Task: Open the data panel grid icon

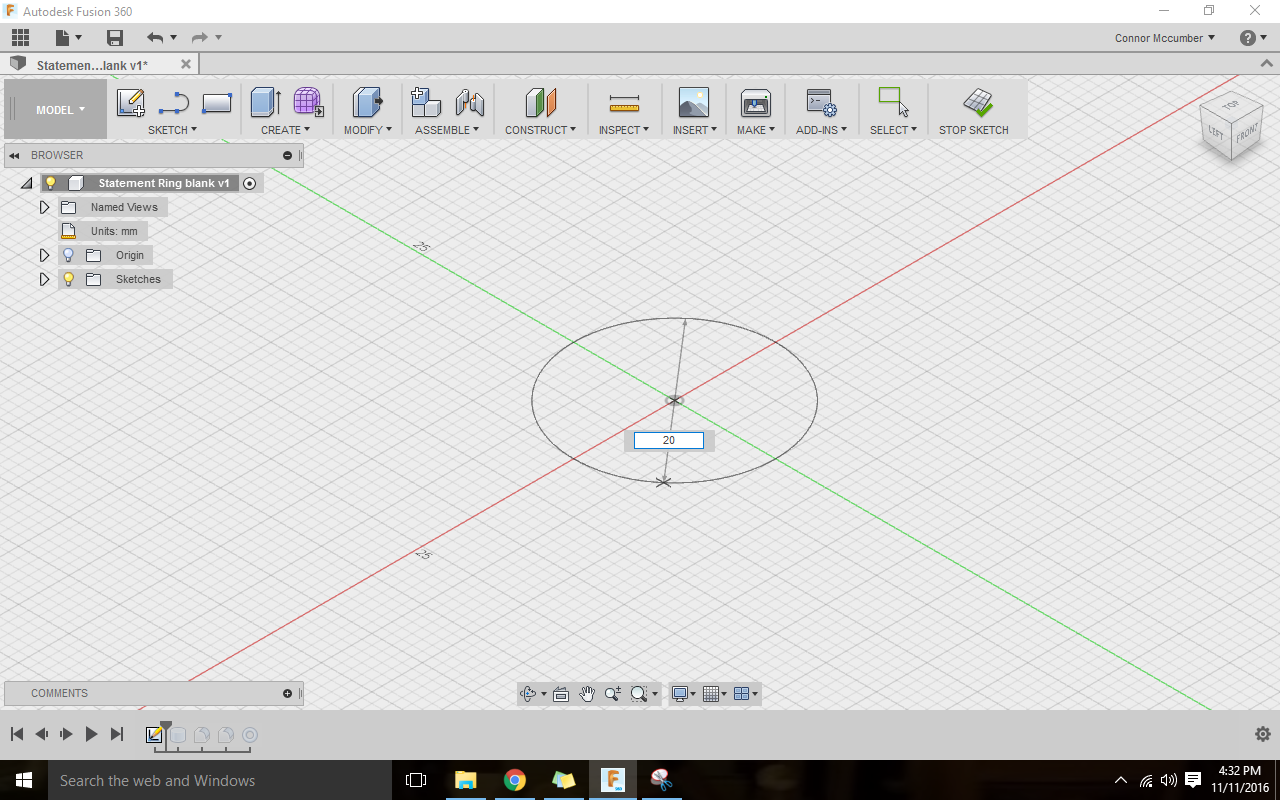Action: pos(20,38)
